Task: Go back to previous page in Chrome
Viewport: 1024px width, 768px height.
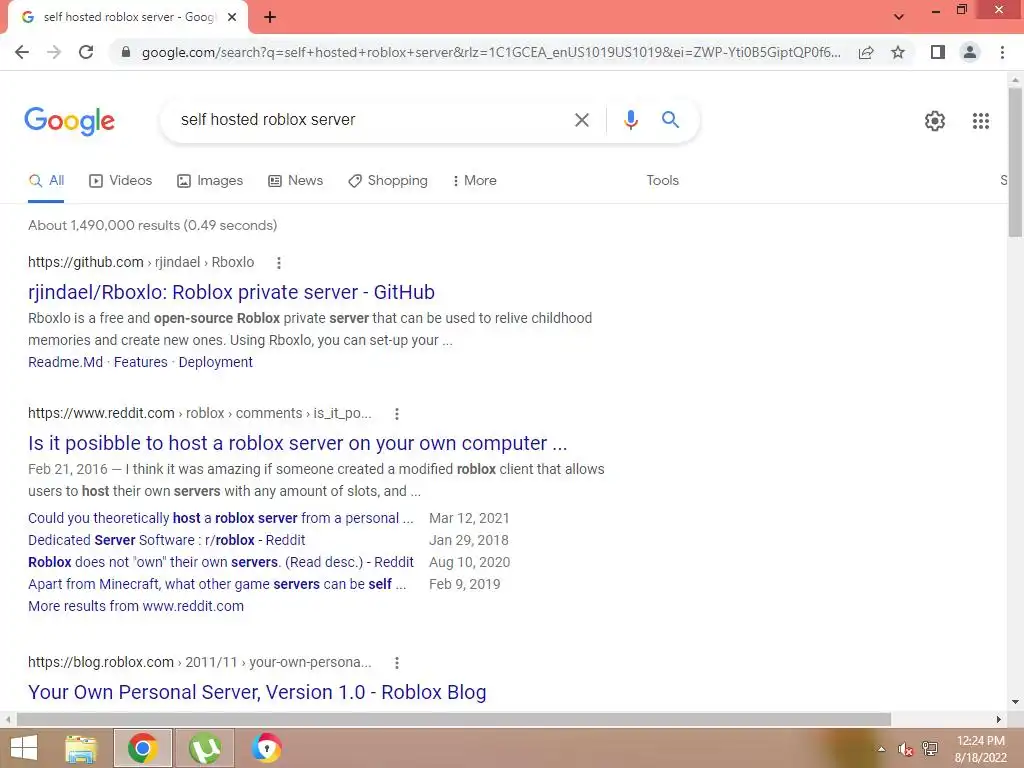Action: click(22, 52)
